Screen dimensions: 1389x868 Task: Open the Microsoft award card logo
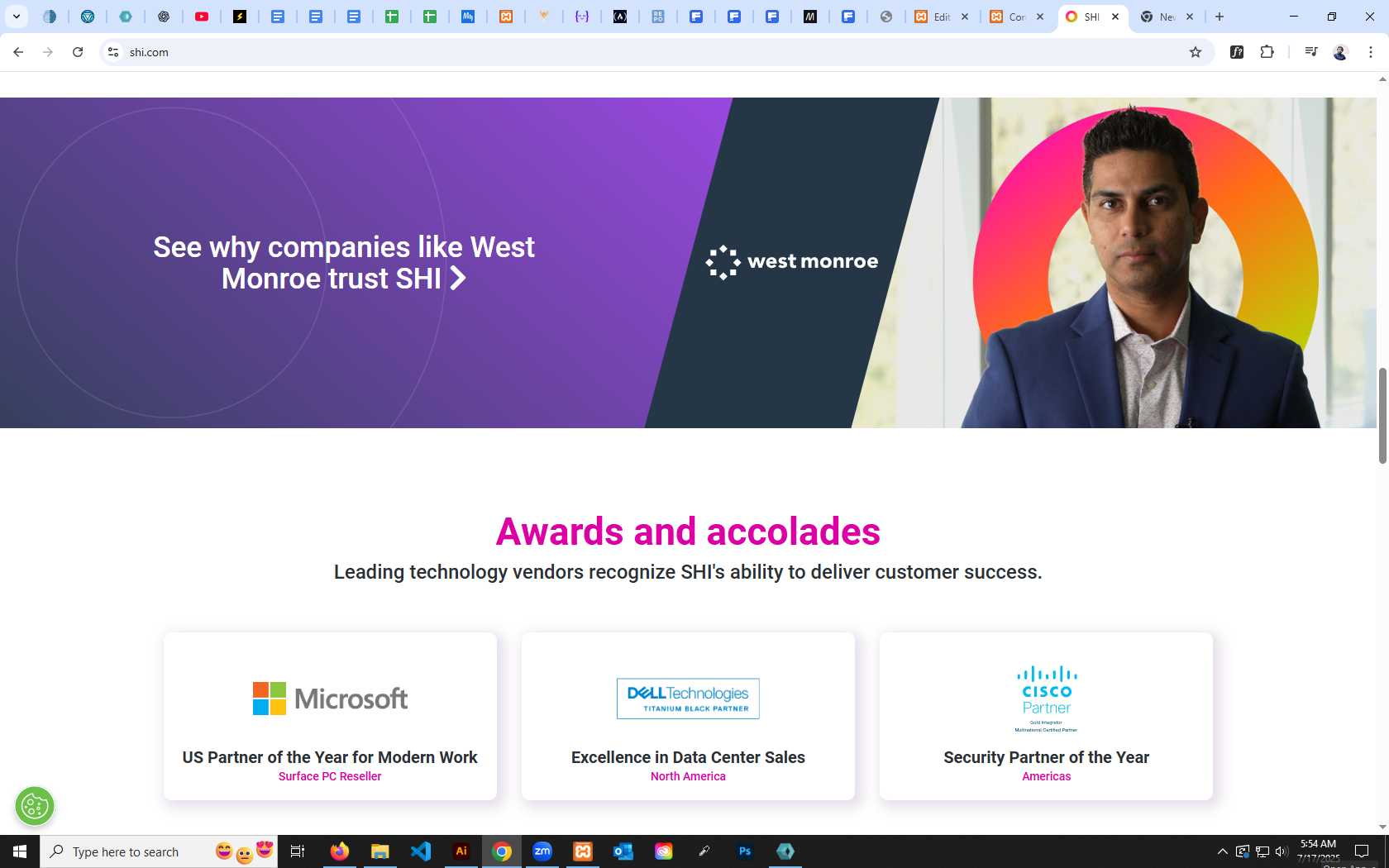tap(330, 699)
